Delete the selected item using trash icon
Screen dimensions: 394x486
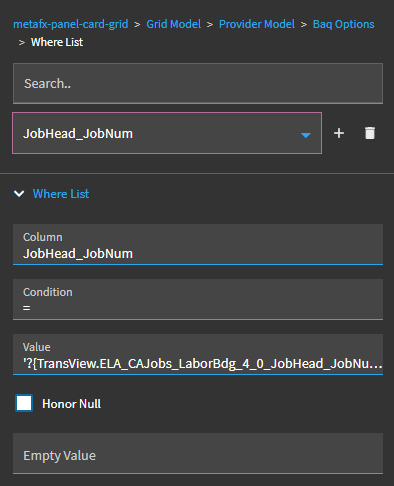point(370,133)
